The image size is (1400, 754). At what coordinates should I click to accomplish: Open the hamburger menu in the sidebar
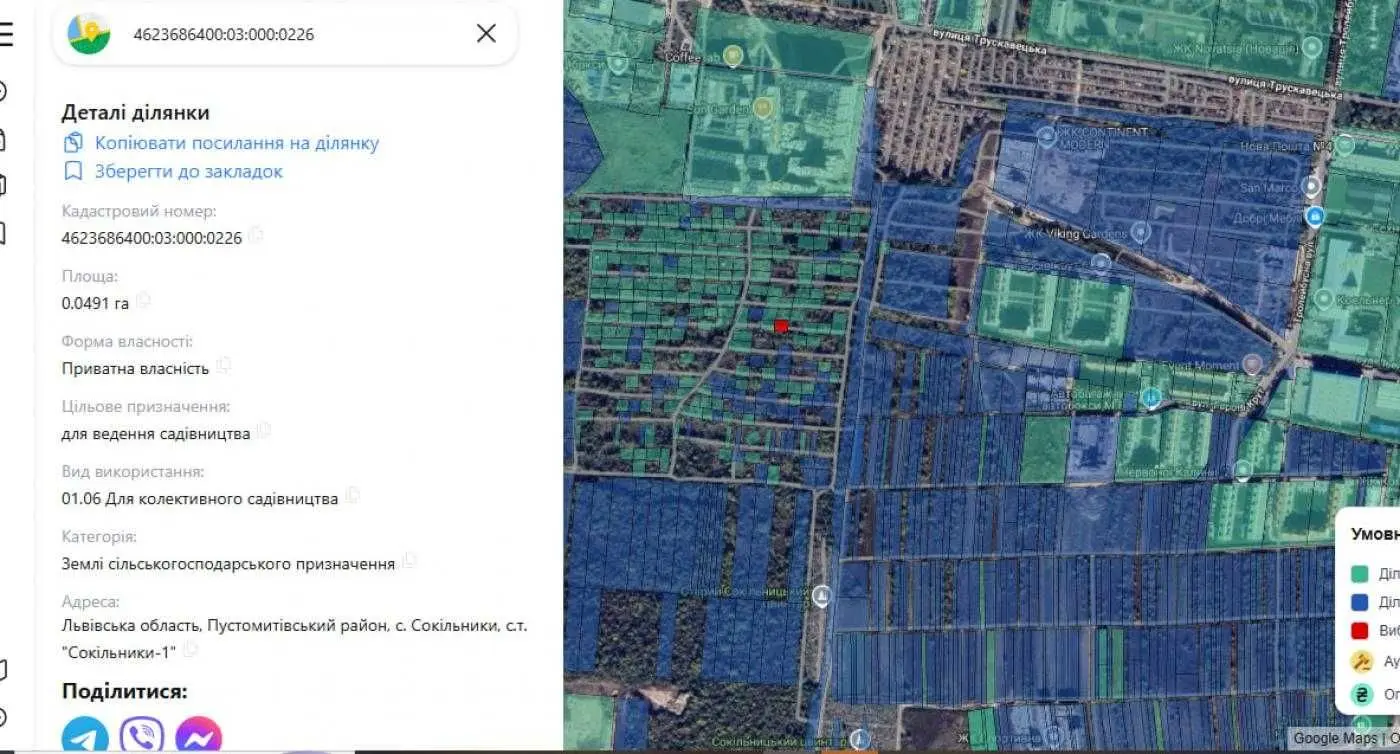click(x=6, y=34)
